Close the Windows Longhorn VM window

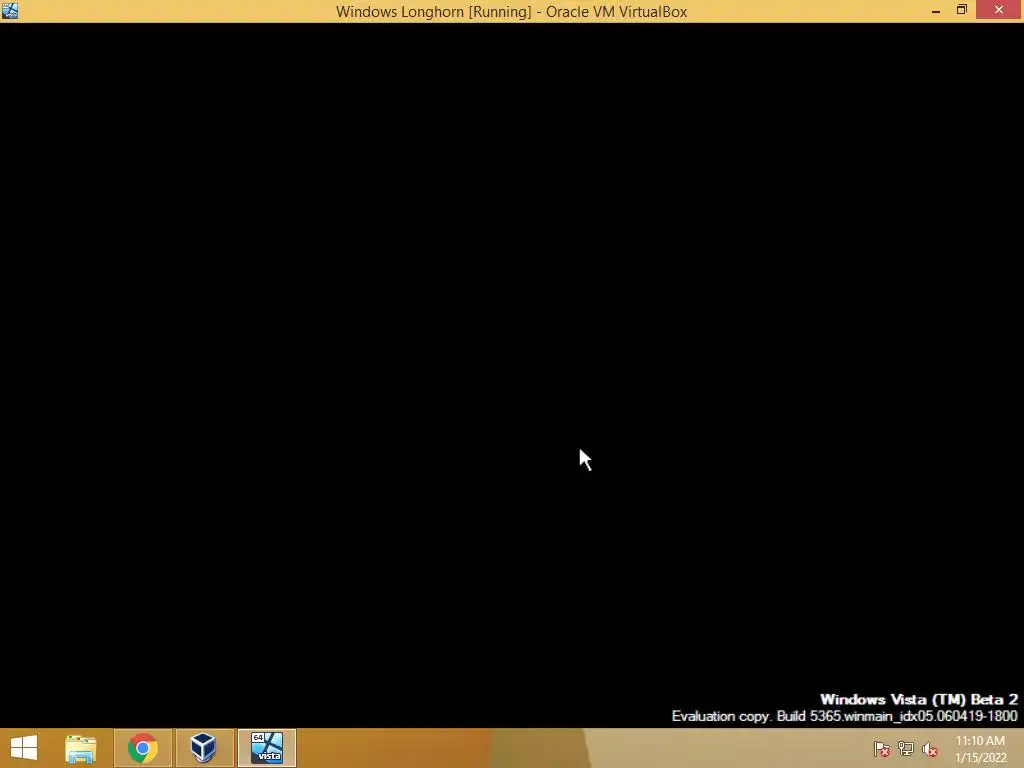pos(999,10)
